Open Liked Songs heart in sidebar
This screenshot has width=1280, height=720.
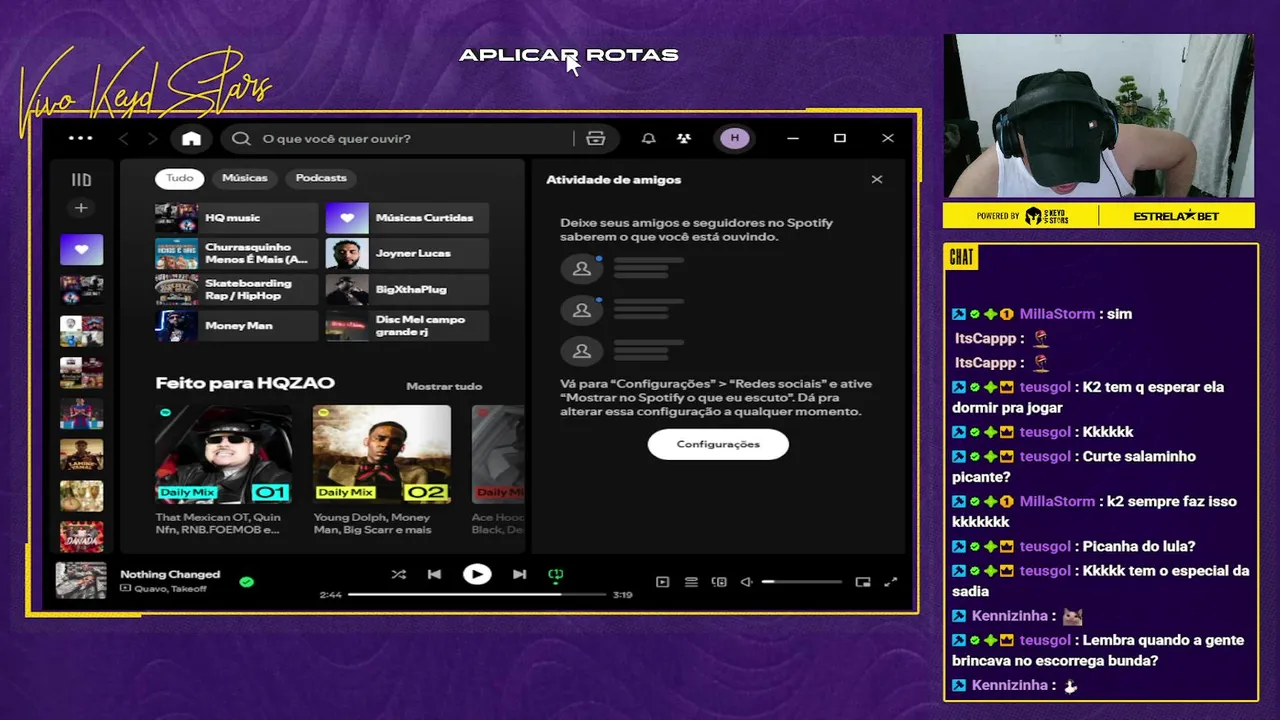click(81, 249)
